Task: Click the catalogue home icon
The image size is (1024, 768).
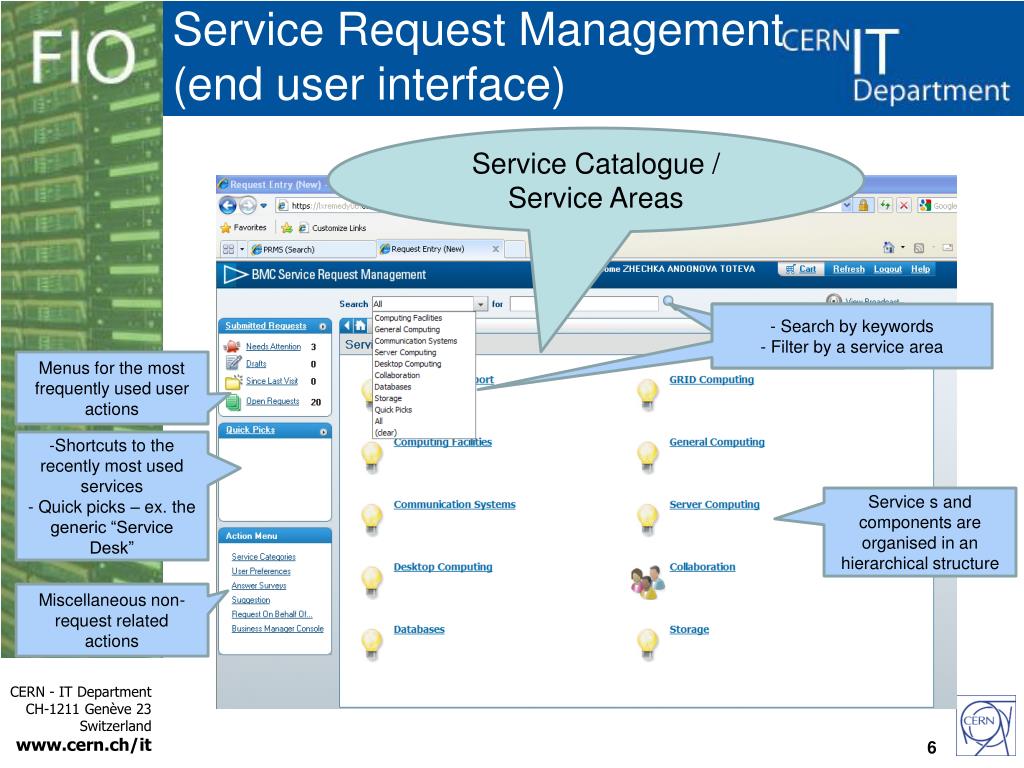Action: (360, 325)
